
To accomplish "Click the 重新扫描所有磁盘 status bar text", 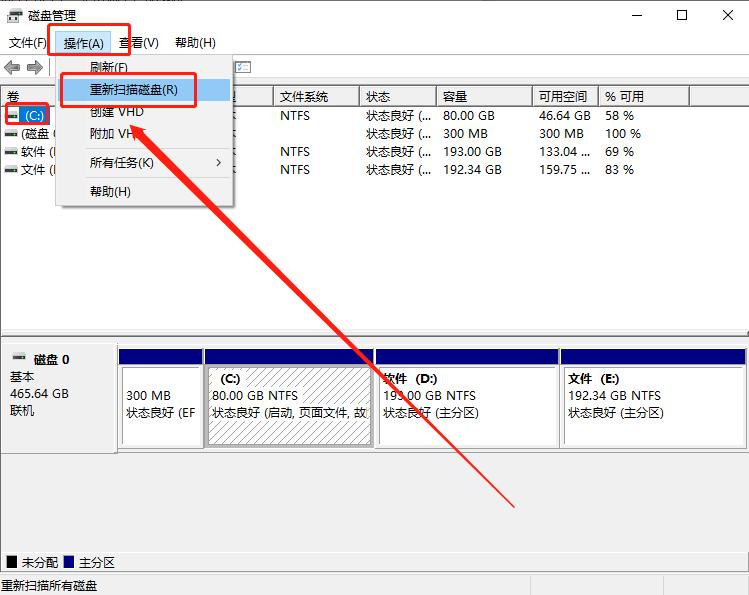I will (49, 585).
